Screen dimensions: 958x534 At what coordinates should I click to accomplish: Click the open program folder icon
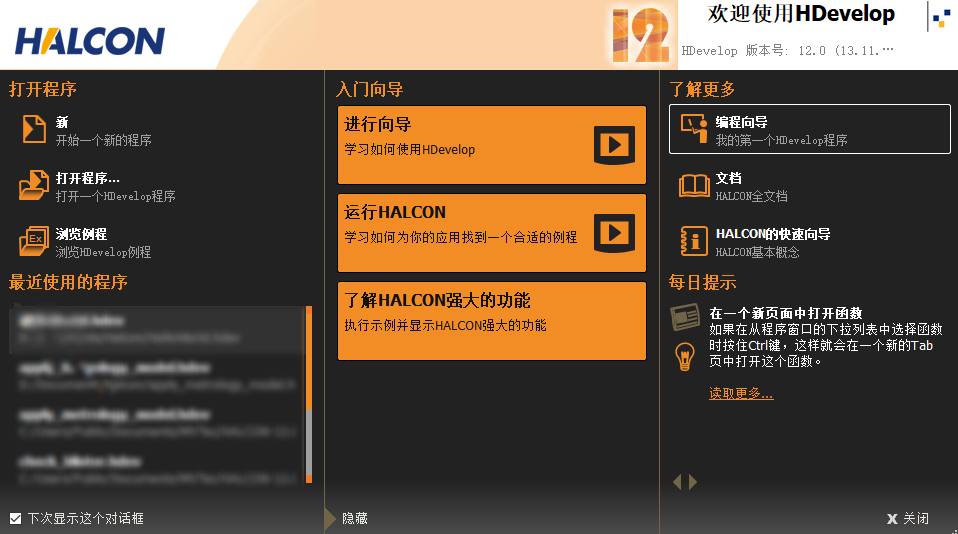point(34,185)
